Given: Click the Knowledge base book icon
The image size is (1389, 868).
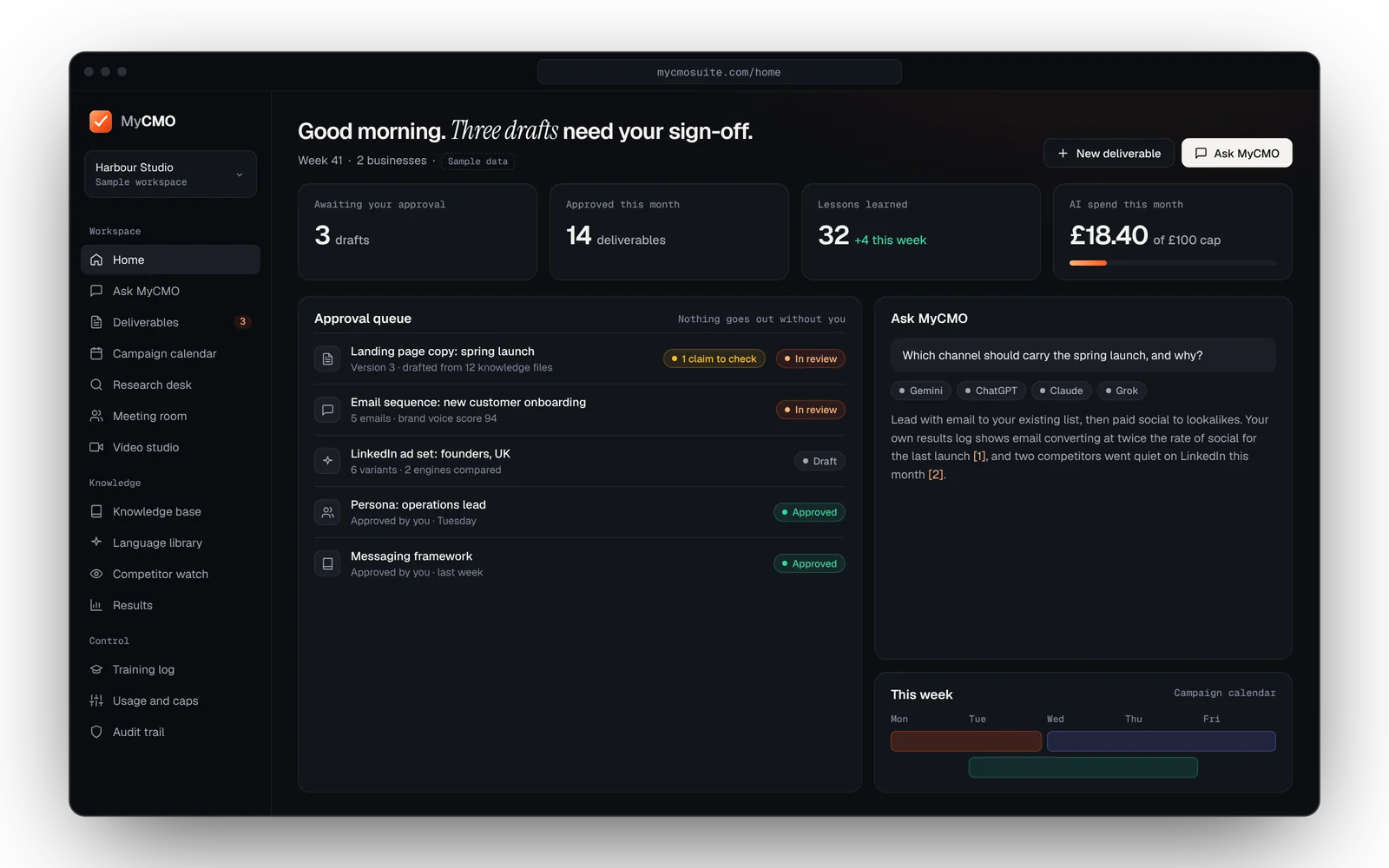Looking at the screenshot, I should tap(96, 511).
